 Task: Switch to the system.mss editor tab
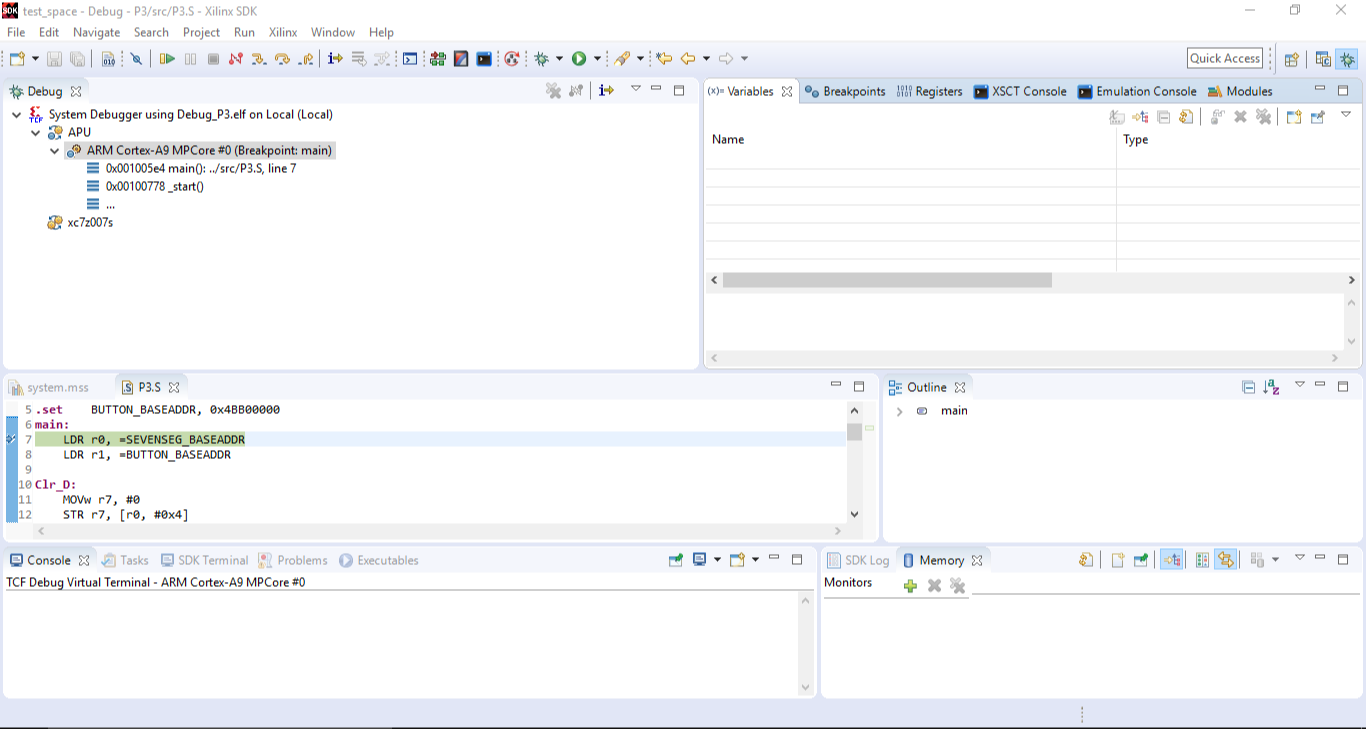pos(49,388)
